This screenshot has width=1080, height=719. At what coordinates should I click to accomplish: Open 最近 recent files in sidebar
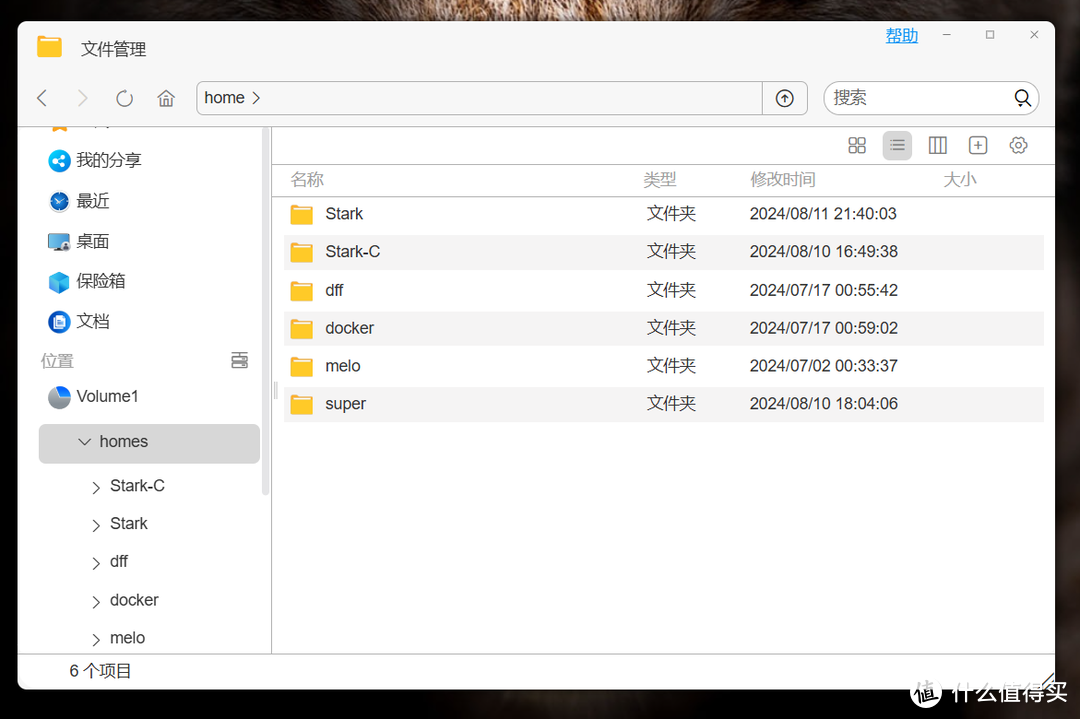pyautogui.click(x=79, y=201)
